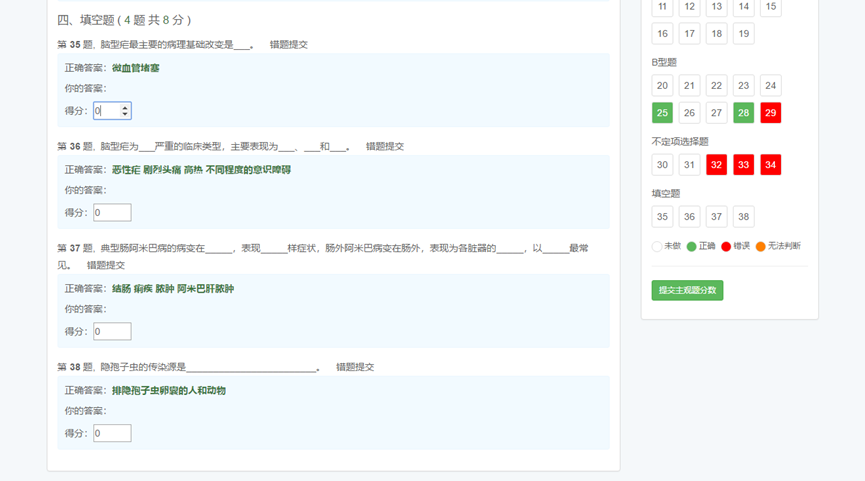This screenshot has height=481, width=865.
Task: Open 错题提交 link for question 36
Action: (384, 147)
